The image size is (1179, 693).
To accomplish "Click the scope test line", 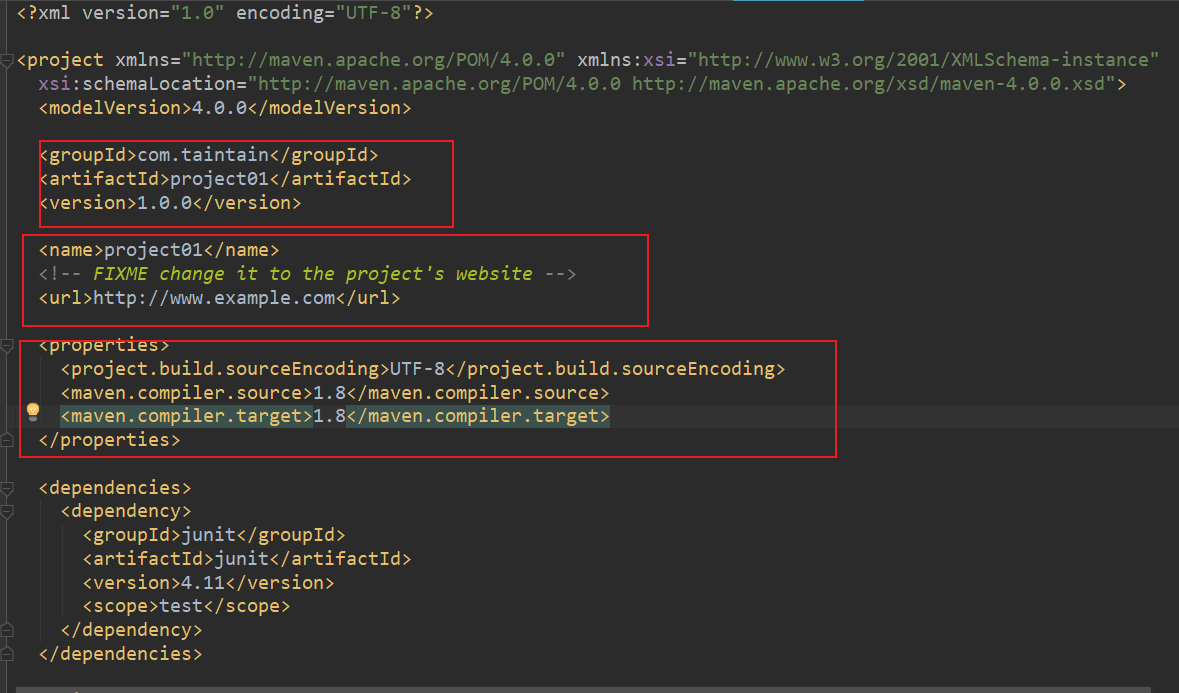I will [186, 606].
